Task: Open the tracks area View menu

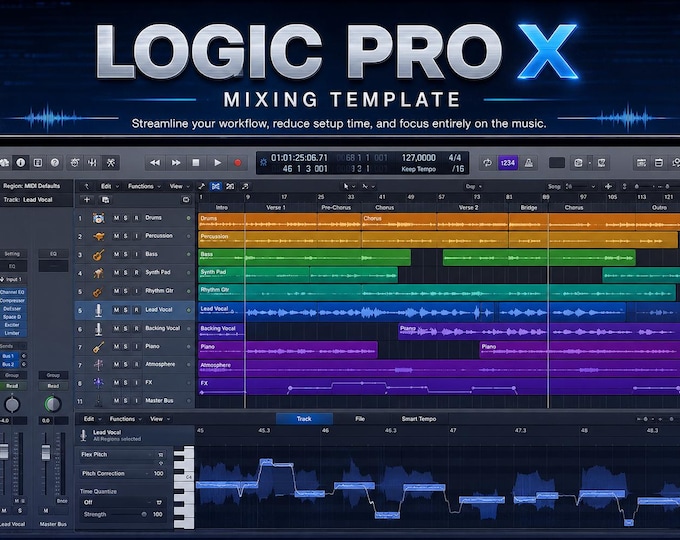Action: [x=179, y=186]
